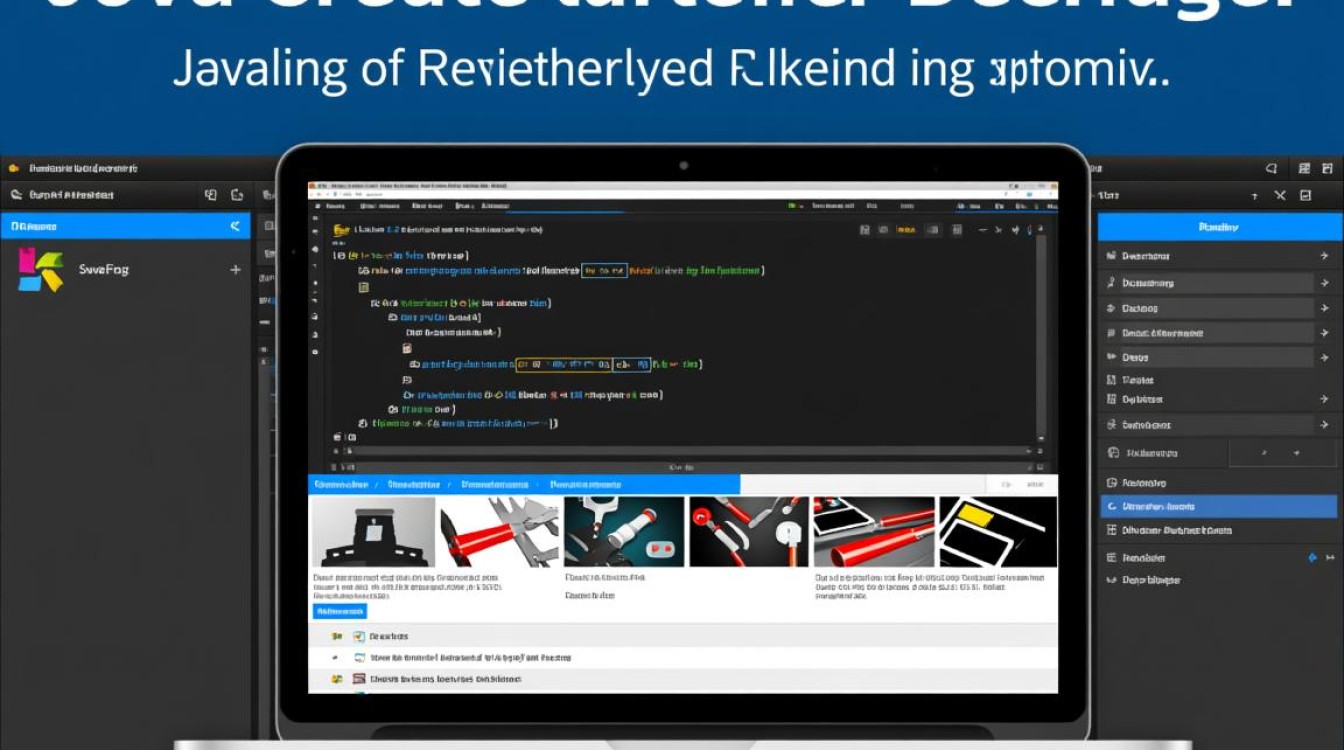Viewport: 1344px width, 750px height.
Task: Toggle the checkbox icon in second list row
Action: click(x=360, y=658)
